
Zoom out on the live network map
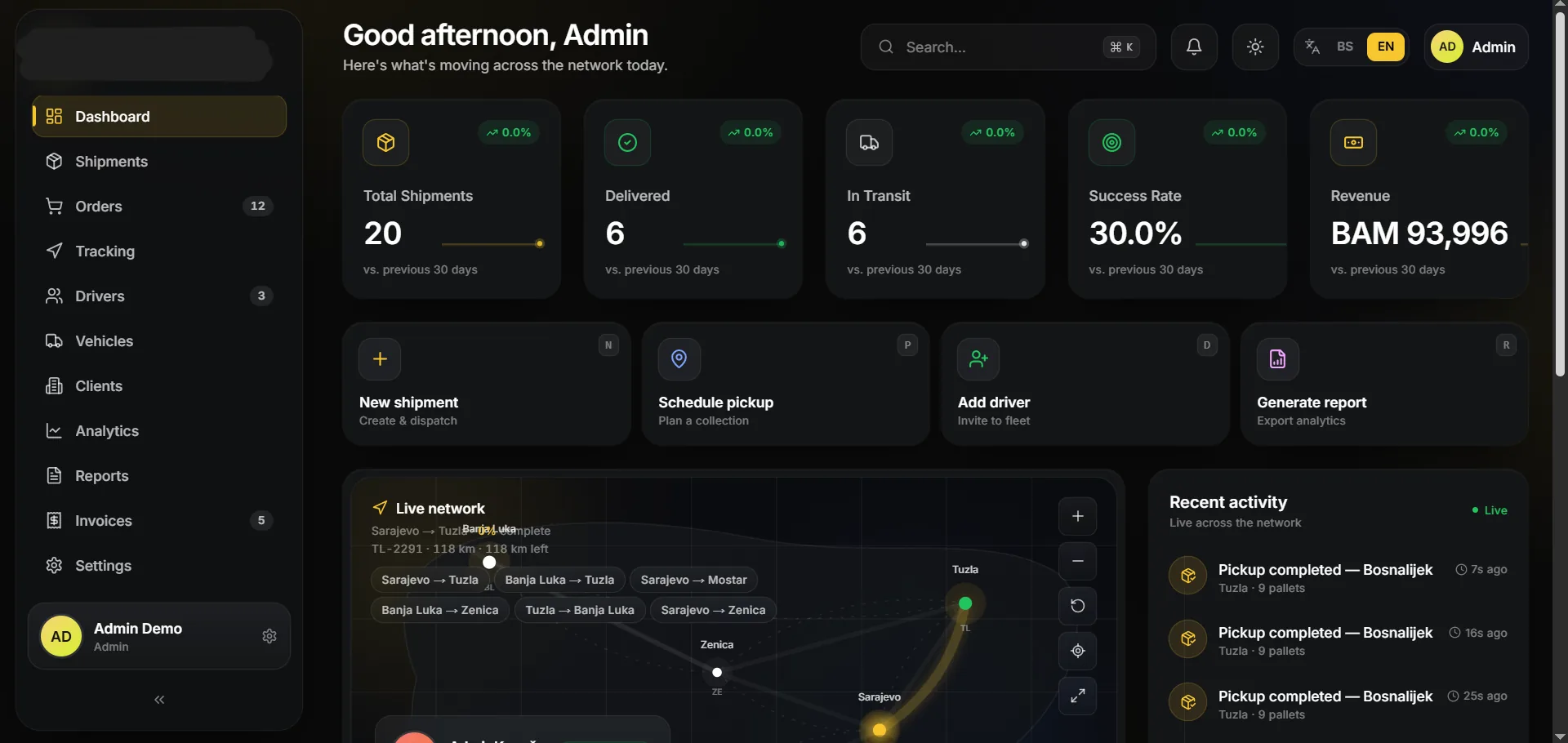point(1078,561)
